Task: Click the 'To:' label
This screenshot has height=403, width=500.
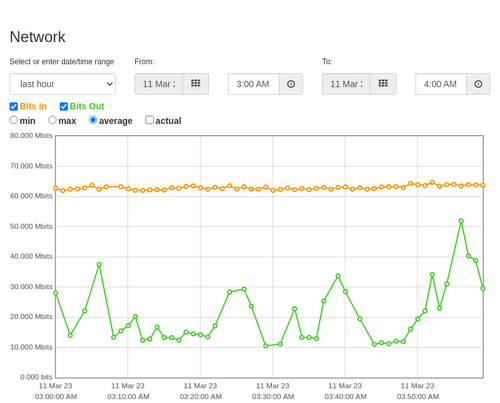Action: [327, 62]
